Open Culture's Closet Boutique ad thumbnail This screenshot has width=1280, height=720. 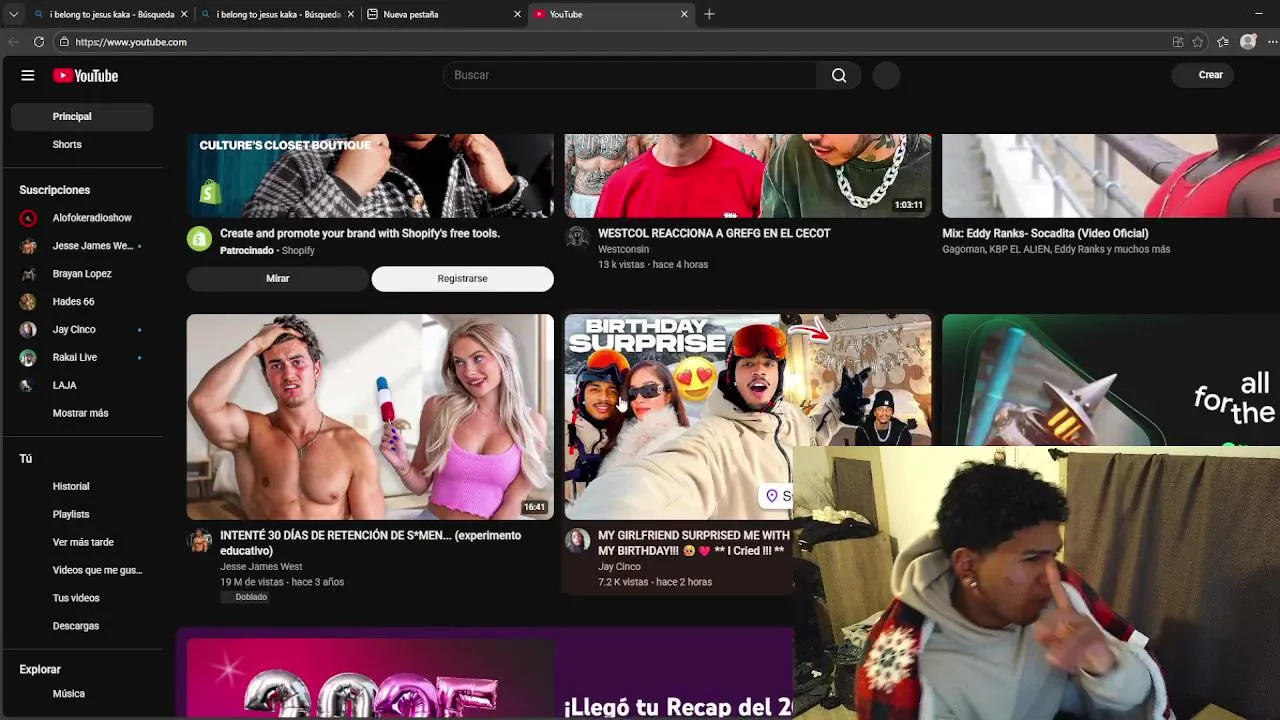tap(370, 176)
